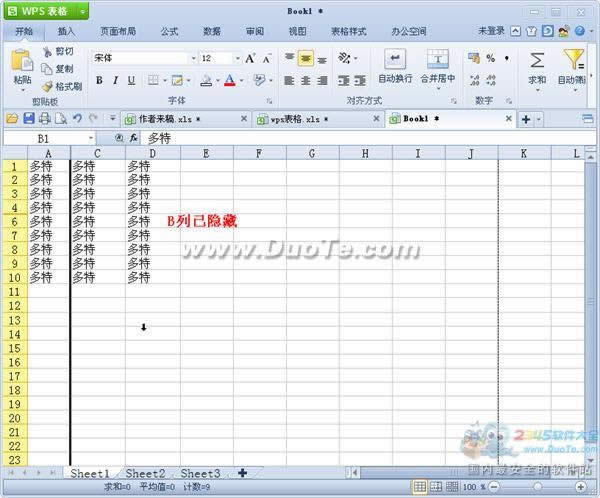Expand the quick access toolbar customize arrow

point(112,118)
